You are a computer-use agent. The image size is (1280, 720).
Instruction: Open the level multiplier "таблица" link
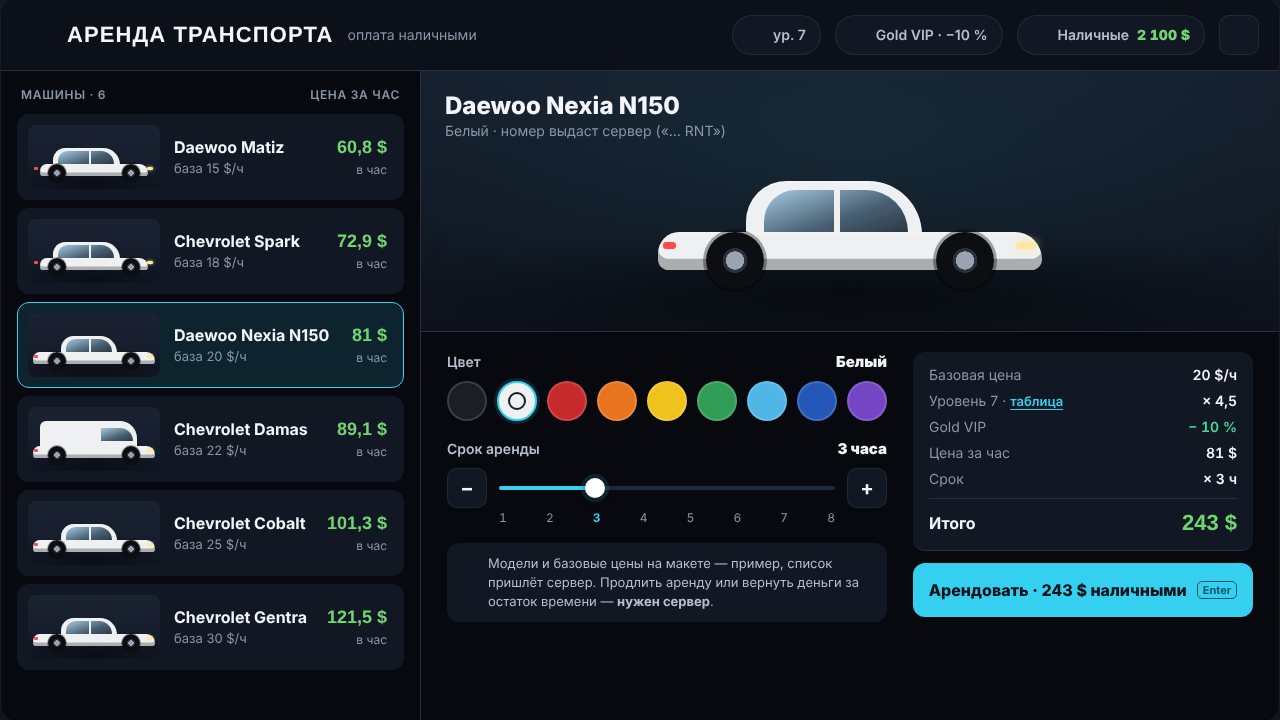(1036, 402)
